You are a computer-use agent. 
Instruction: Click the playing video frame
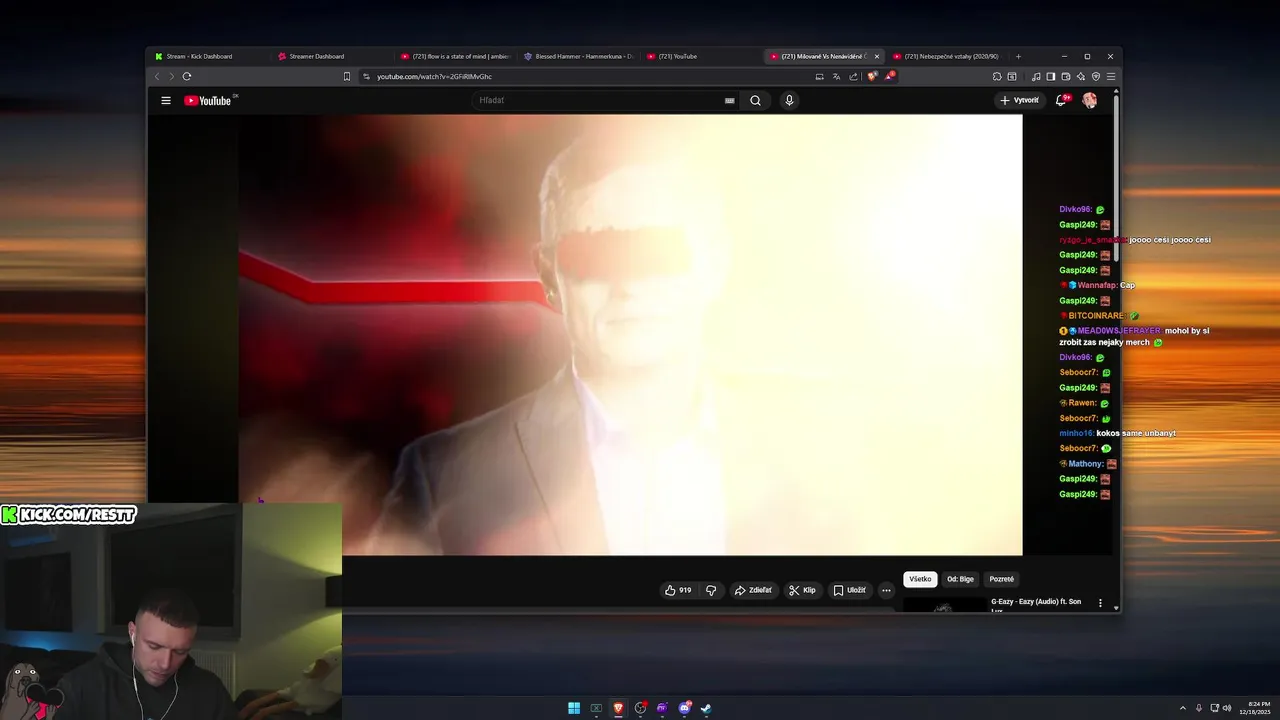click(x=630, y=335)
